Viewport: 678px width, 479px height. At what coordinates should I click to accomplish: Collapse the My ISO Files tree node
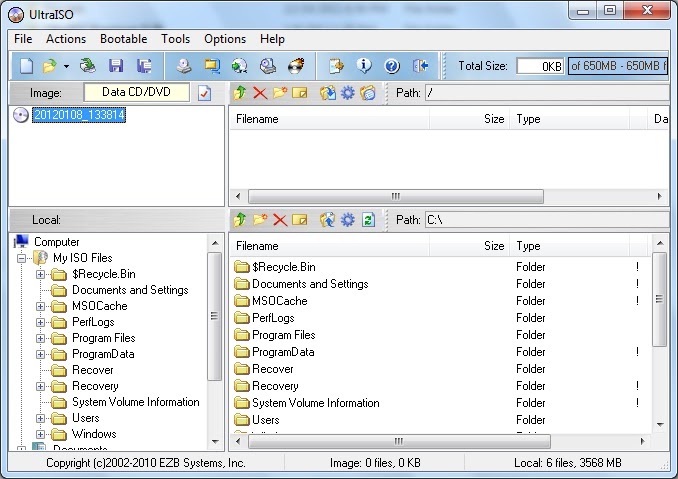[x=21, y=258]
